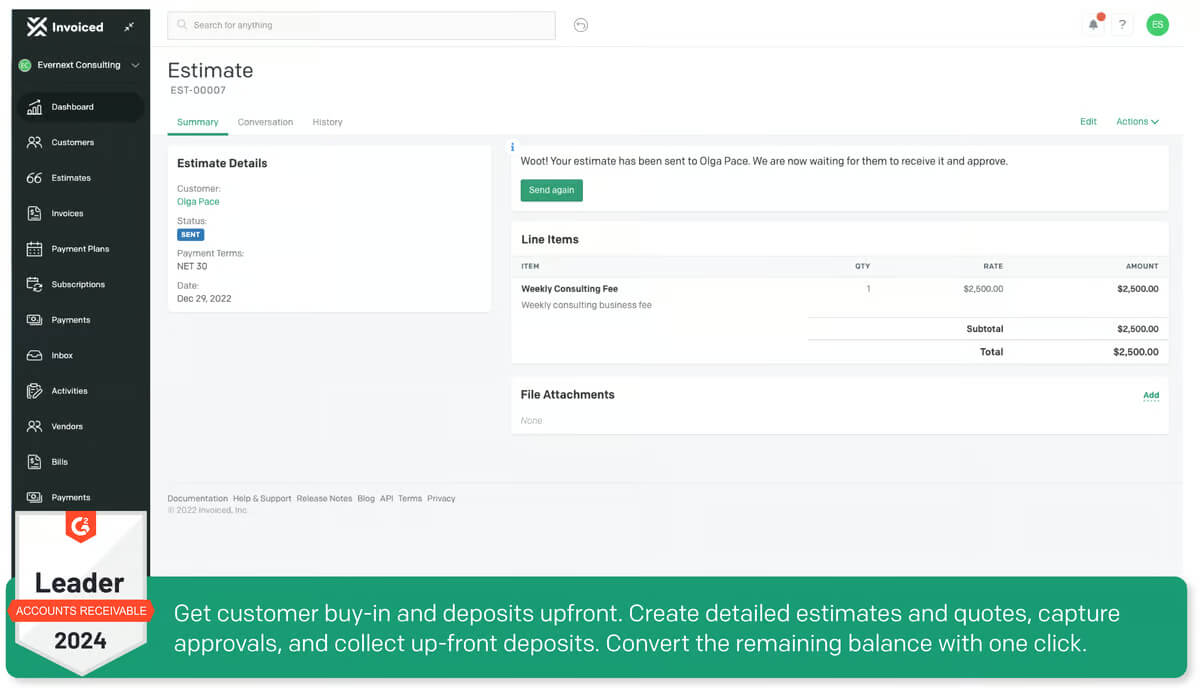Click Add under File Attachments
This screenshot has width=1200, height=688.
[1151, 395]
